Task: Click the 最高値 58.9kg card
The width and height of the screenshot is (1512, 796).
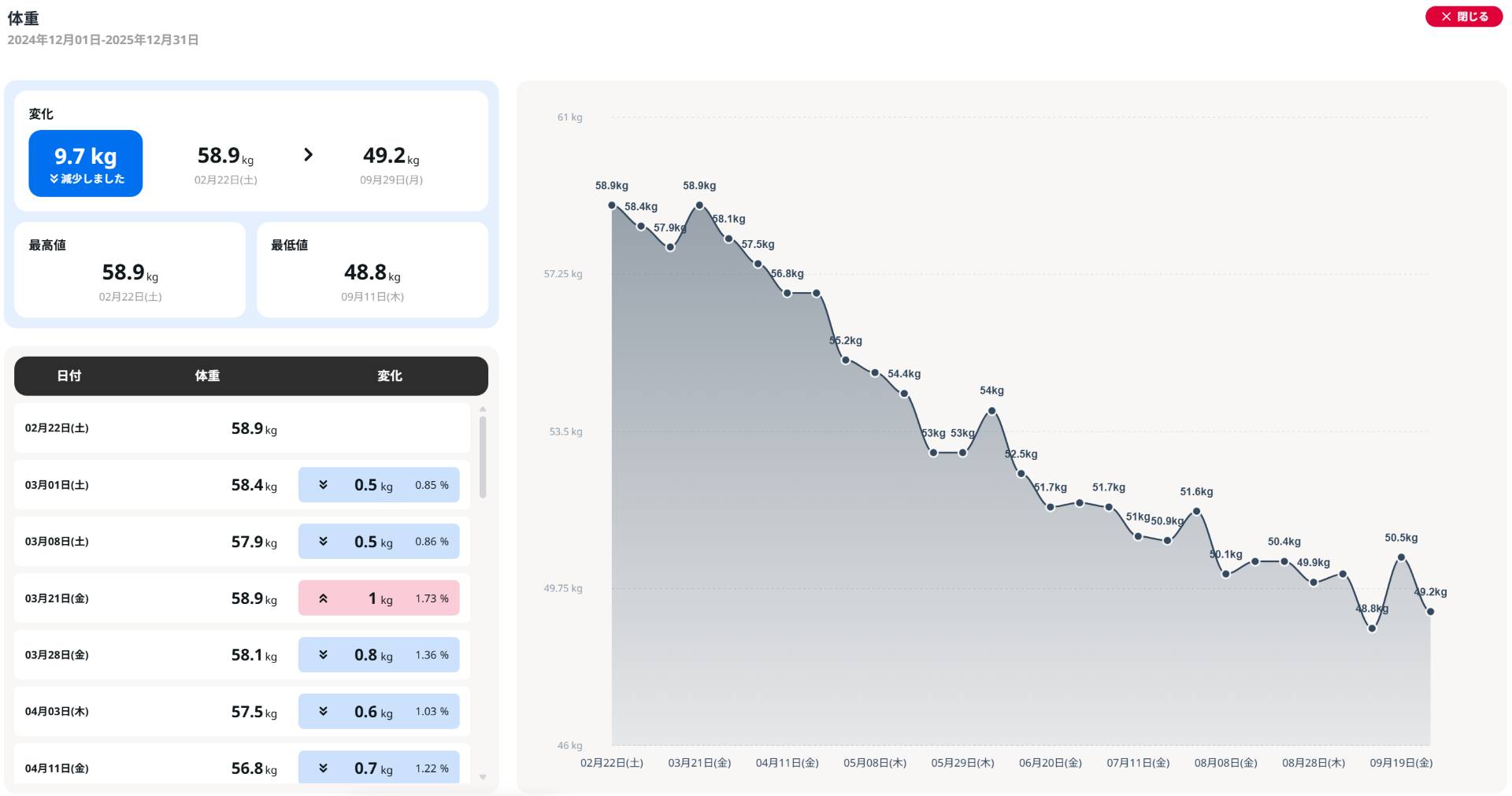Action: pos(130,270)
